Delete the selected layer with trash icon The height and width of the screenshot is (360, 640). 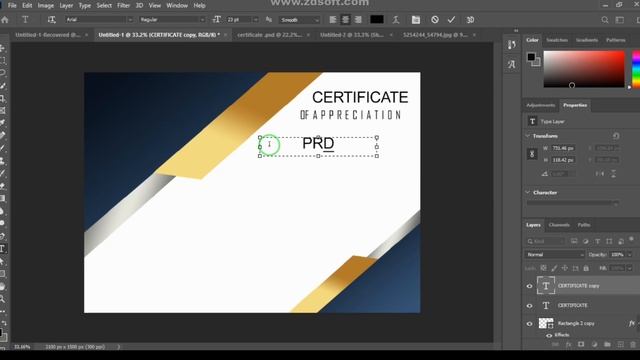click(633, 344)
